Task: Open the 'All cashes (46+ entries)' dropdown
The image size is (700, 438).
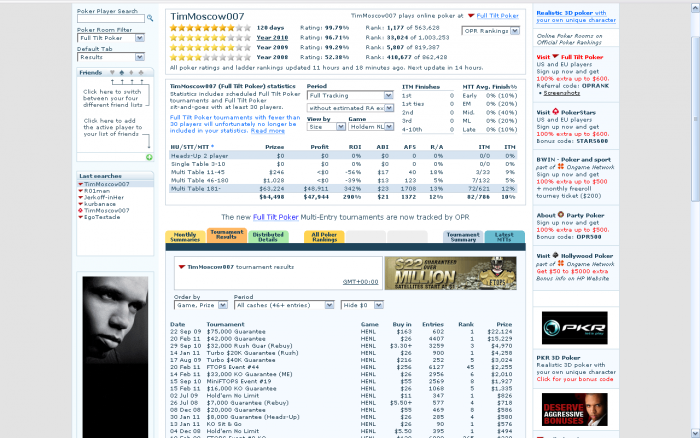Action: (284, 305)
